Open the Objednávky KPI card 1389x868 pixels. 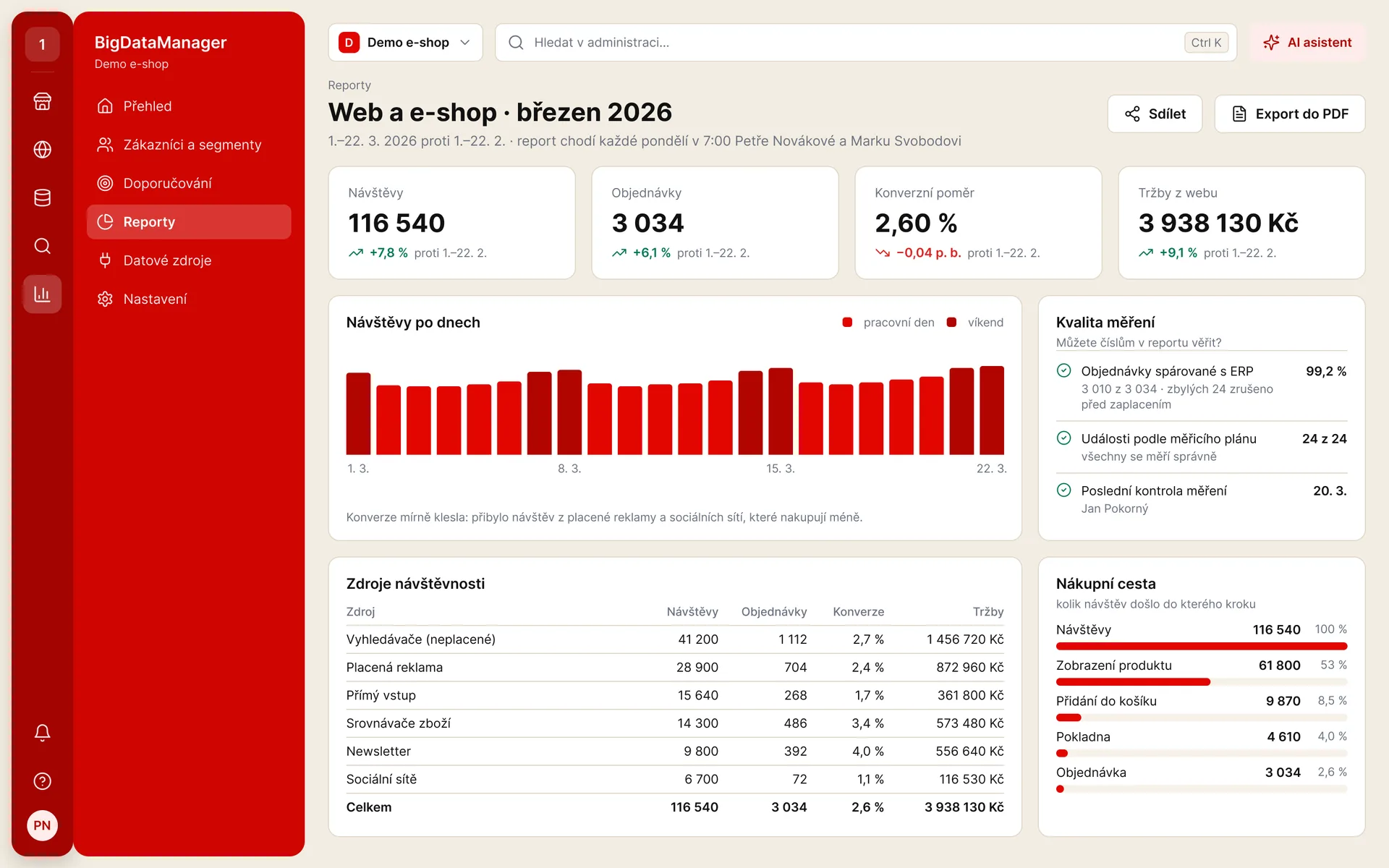tap(715, 223)
